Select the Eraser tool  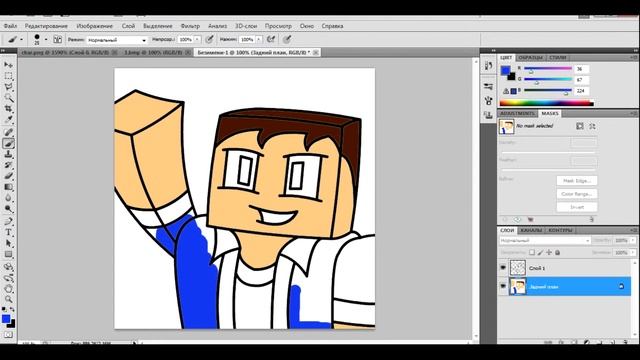(x=8, y=176)
